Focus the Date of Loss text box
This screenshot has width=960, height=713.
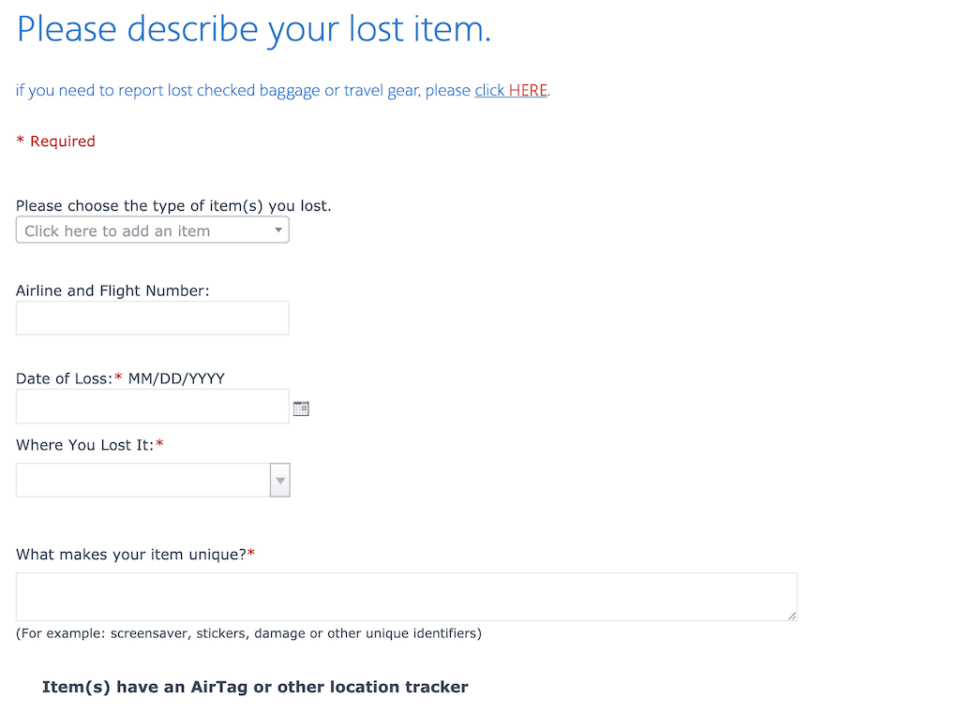(150, 406)
